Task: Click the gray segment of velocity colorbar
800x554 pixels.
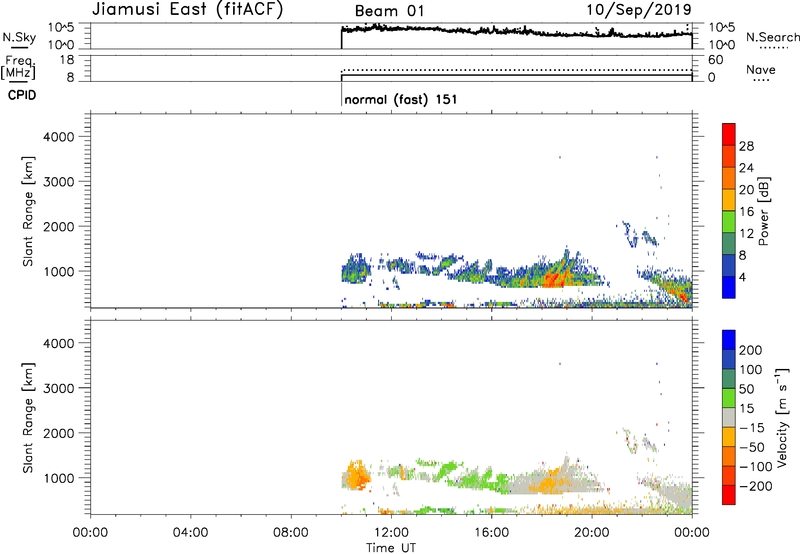Action: pyautogui.click(x=729, y=418)
